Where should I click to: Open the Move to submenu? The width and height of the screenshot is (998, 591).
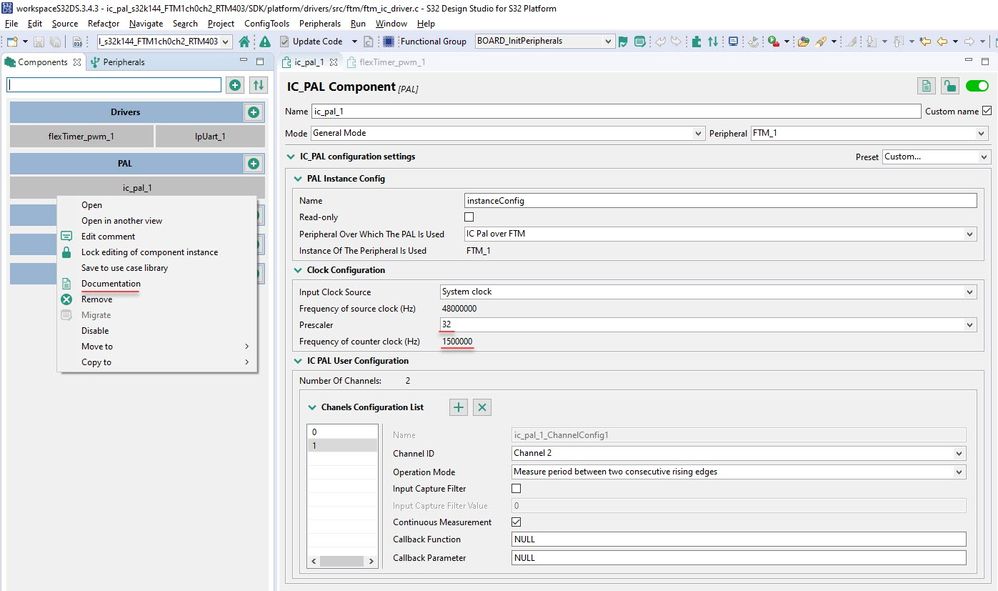(x=157, y=347)
